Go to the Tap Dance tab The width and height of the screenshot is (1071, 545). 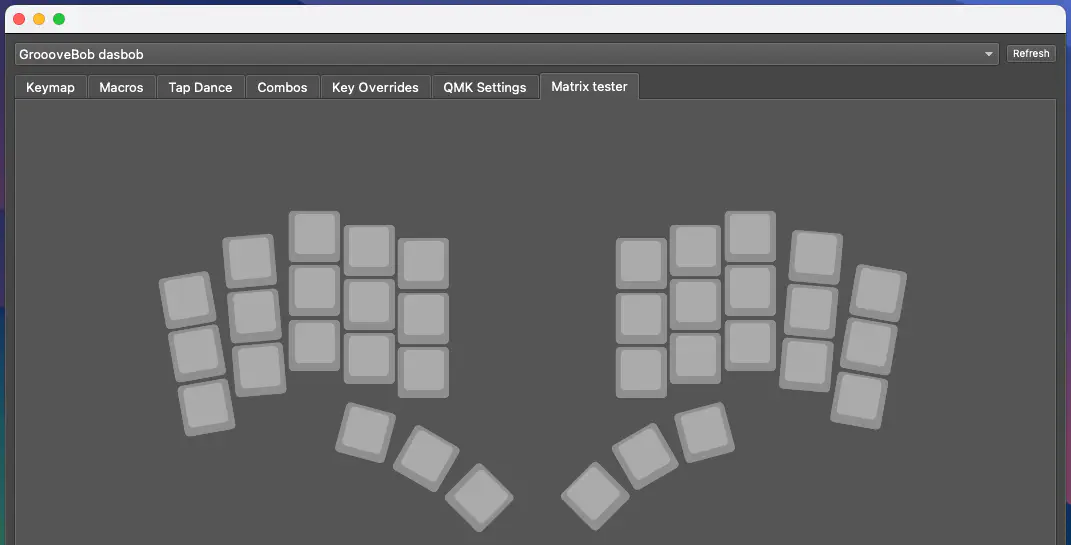[x=200, y=88]
